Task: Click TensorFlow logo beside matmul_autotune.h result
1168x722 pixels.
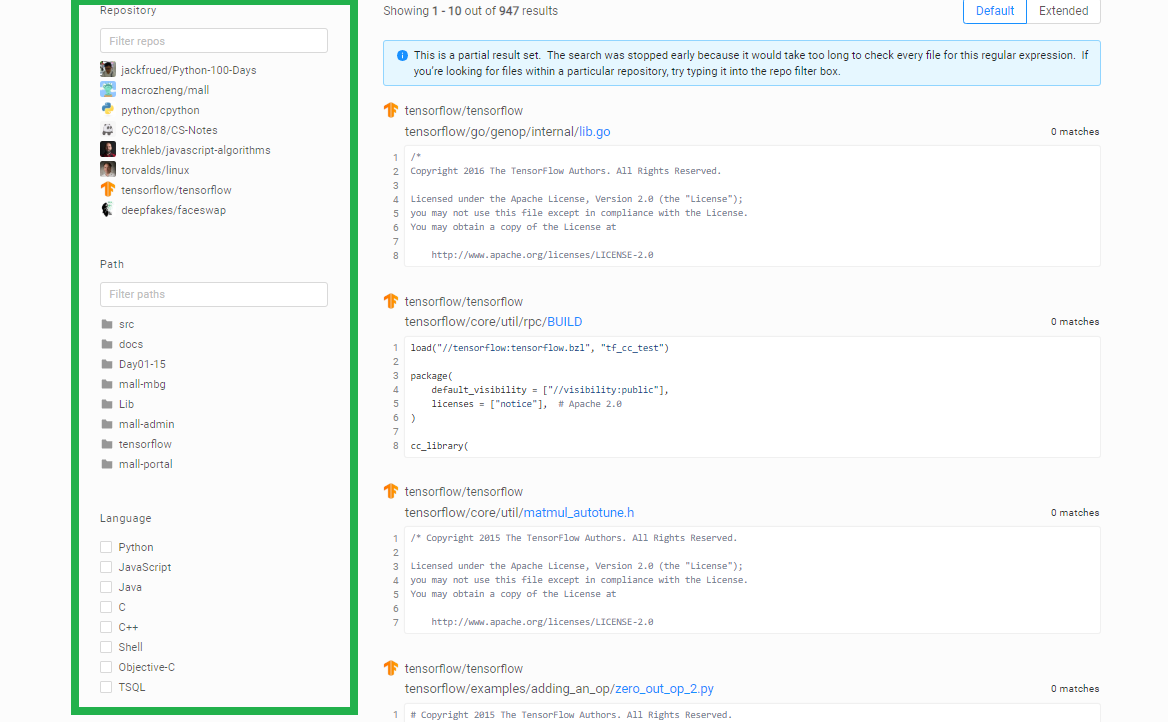Action: (x=391, y=491)
